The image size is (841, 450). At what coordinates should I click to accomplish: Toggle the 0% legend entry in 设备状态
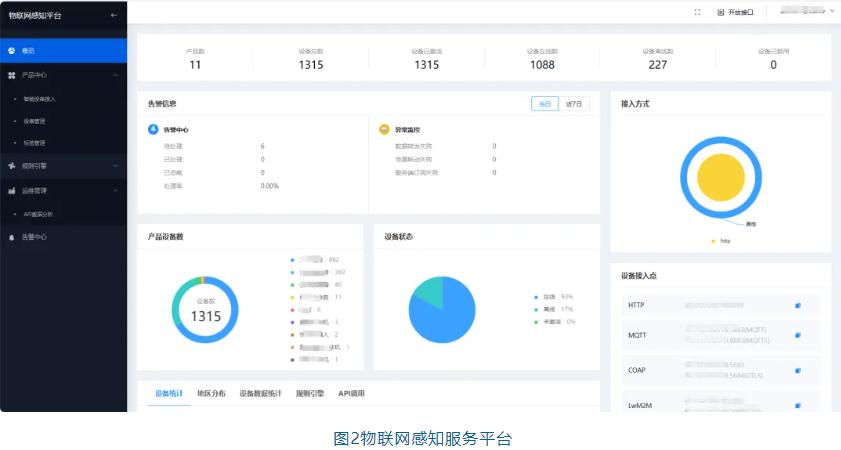pyautogui.click(x=555, y=322)
